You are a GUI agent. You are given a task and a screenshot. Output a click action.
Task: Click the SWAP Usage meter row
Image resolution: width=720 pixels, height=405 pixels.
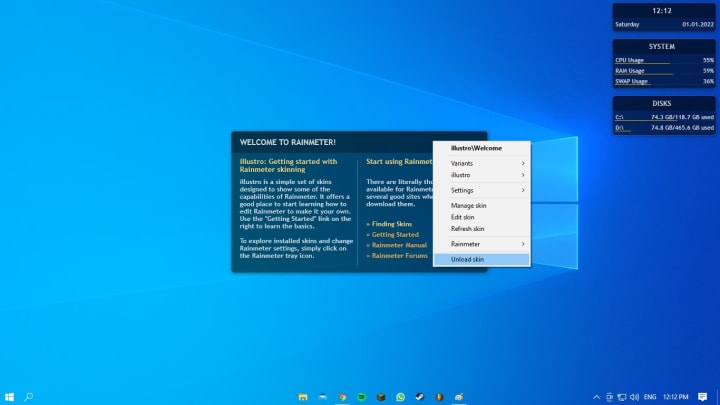(x=664, y=81)
